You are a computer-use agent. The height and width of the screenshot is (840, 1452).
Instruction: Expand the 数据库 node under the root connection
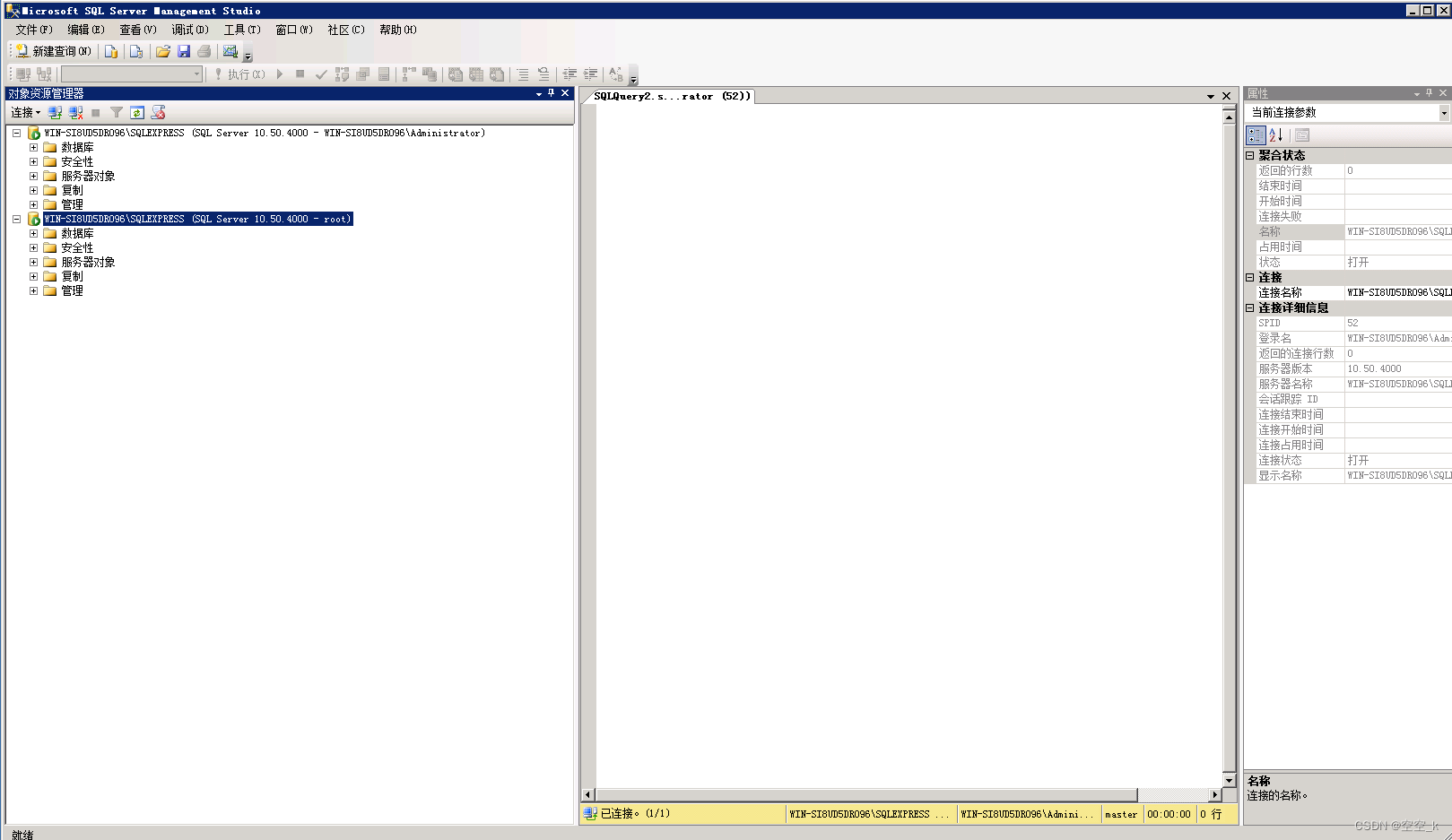[33, 233]
